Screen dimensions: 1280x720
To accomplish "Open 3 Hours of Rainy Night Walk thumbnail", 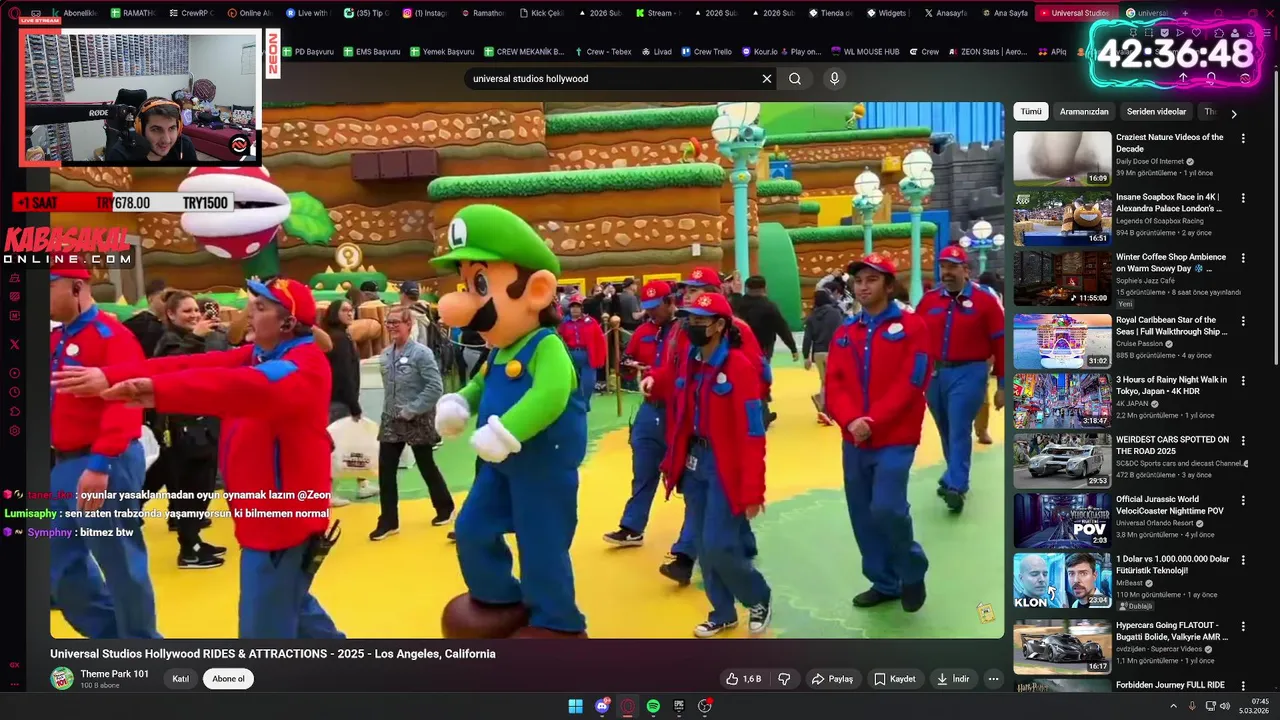I will (1062, 401).
